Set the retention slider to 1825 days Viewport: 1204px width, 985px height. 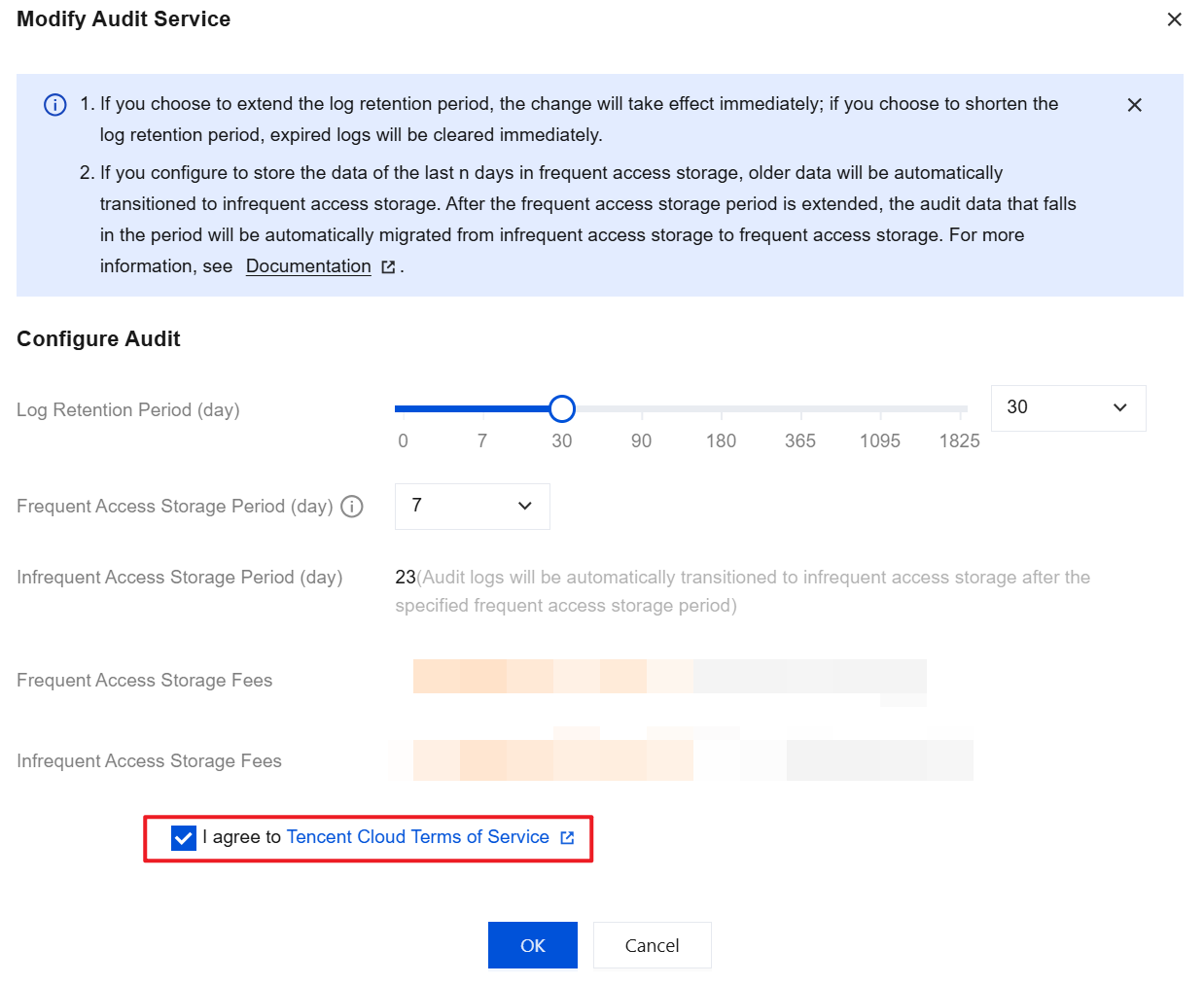(x=959, y=409)
